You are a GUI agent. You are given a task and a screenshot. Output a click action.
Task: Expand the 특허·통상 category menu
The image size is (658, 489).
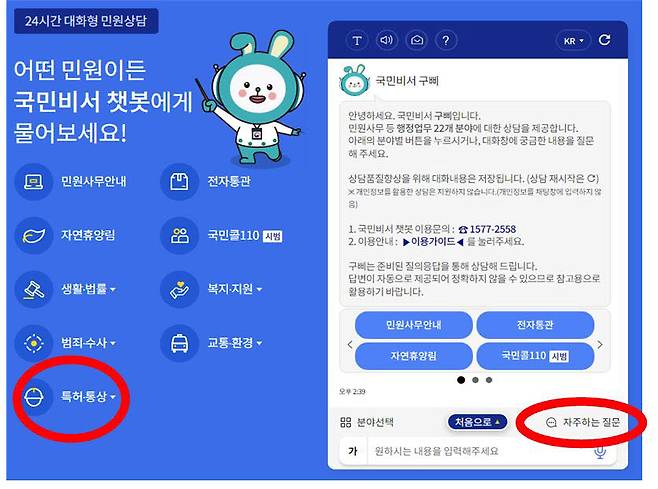89,396
